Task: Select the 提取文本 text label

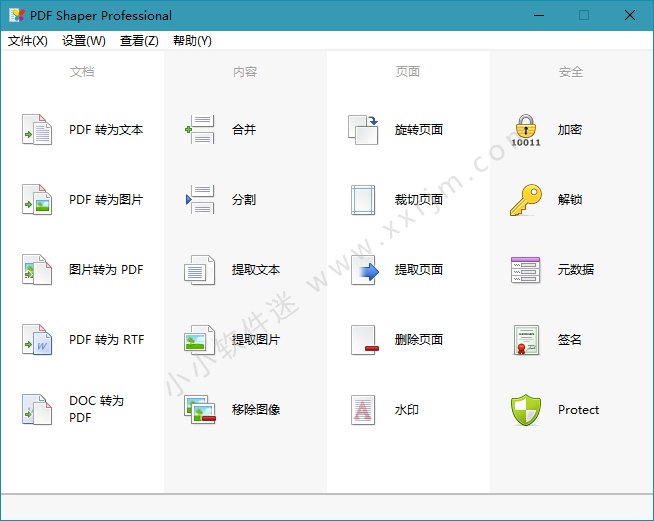Action: tap(256, 269)
